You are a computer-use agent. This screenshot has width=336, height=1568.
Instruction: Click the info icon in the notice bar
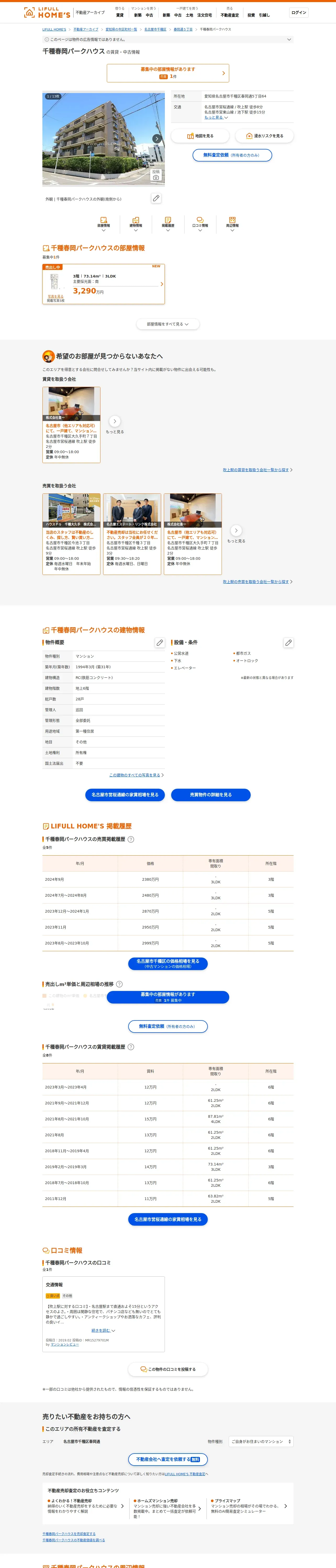(47, 39)
